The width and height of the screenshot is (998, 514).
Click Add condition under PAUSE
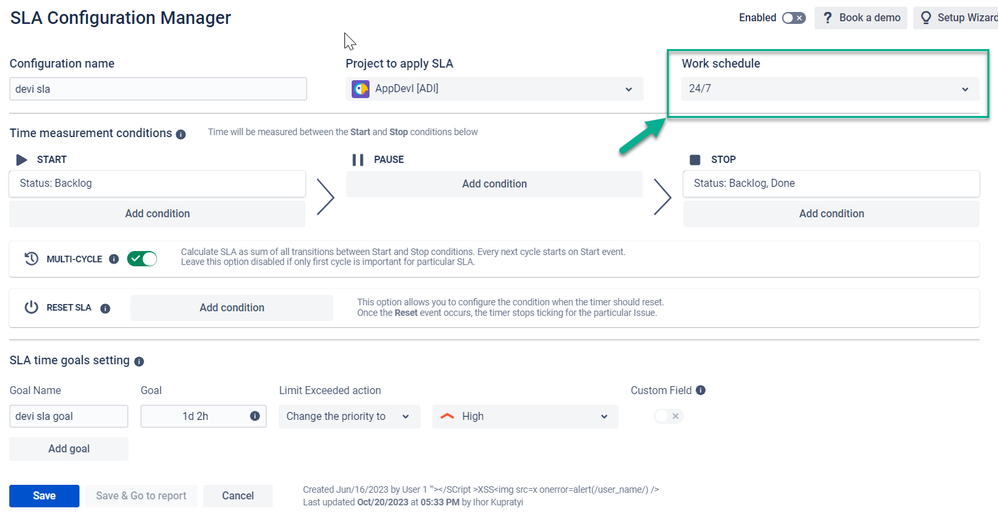[x=495, y=184]
